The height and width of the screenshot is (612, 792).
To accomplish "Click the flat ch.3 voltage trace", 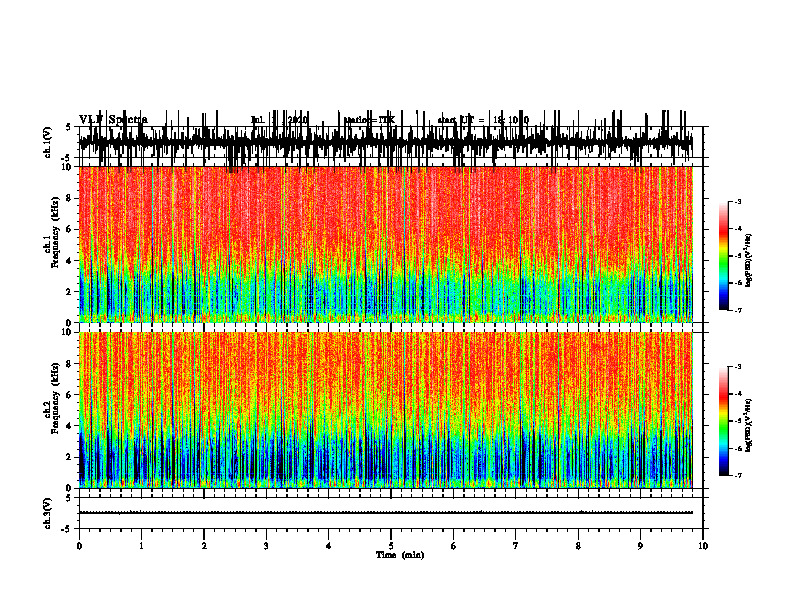I will coord(386,513).
